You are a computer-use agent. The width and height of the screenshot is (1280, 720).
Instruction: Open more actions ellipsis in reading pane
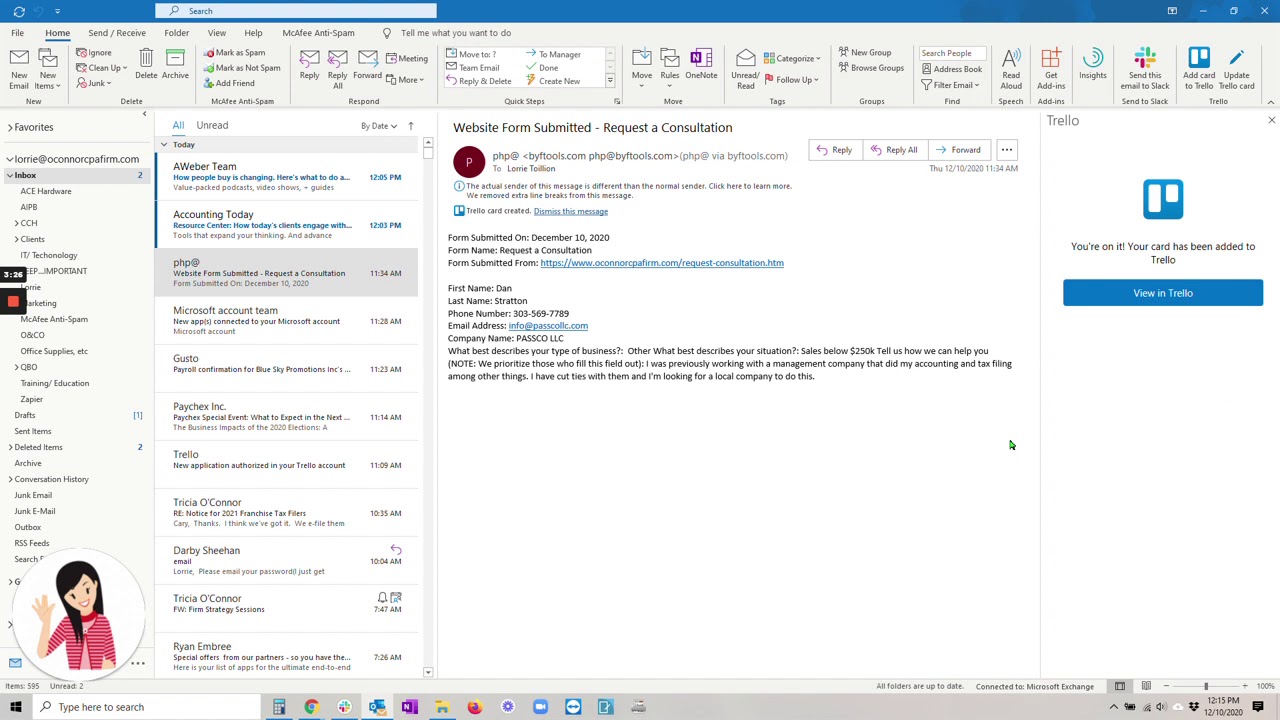[x=1007, y=150]
